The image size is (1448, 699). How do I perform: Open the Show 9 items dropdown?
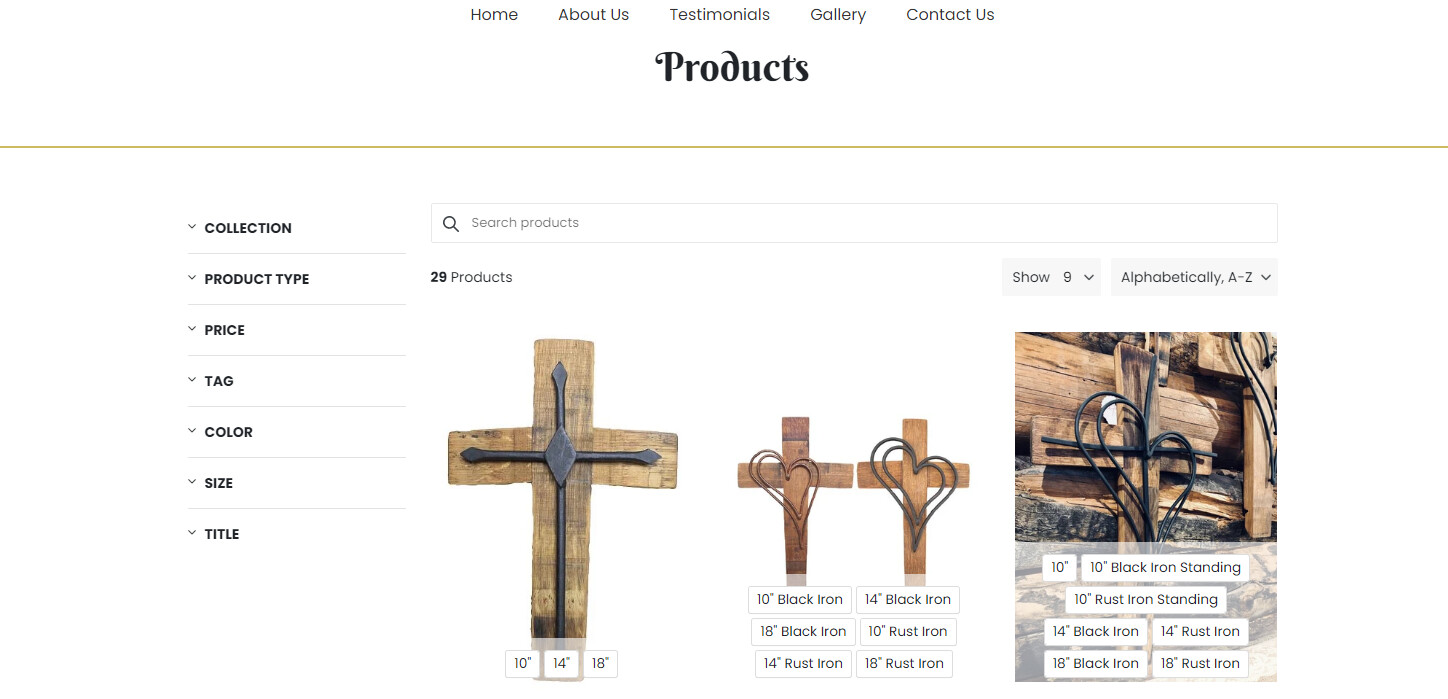tap(1051, 277)
